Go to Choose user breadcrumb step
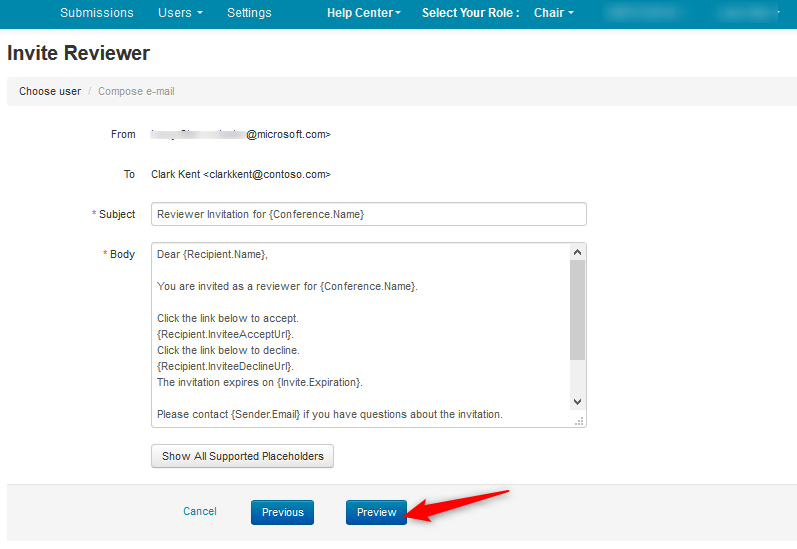 (50, 92)
